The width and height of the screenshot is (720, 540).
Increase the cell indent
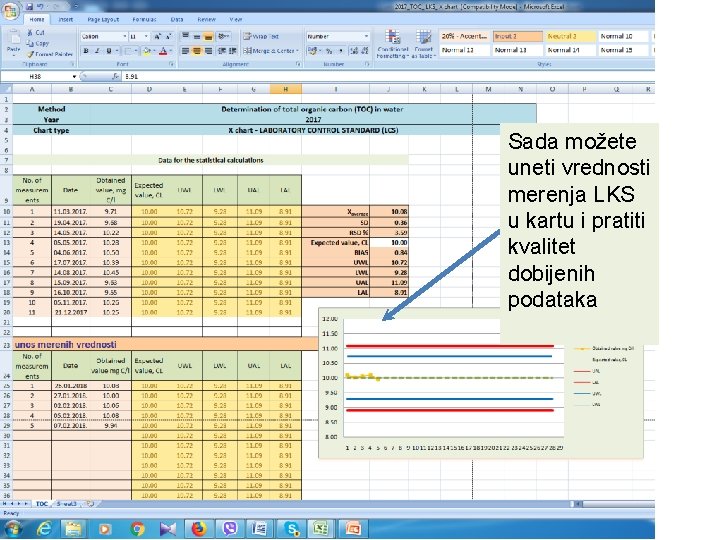pyautogui.click(x=233, y=51)
